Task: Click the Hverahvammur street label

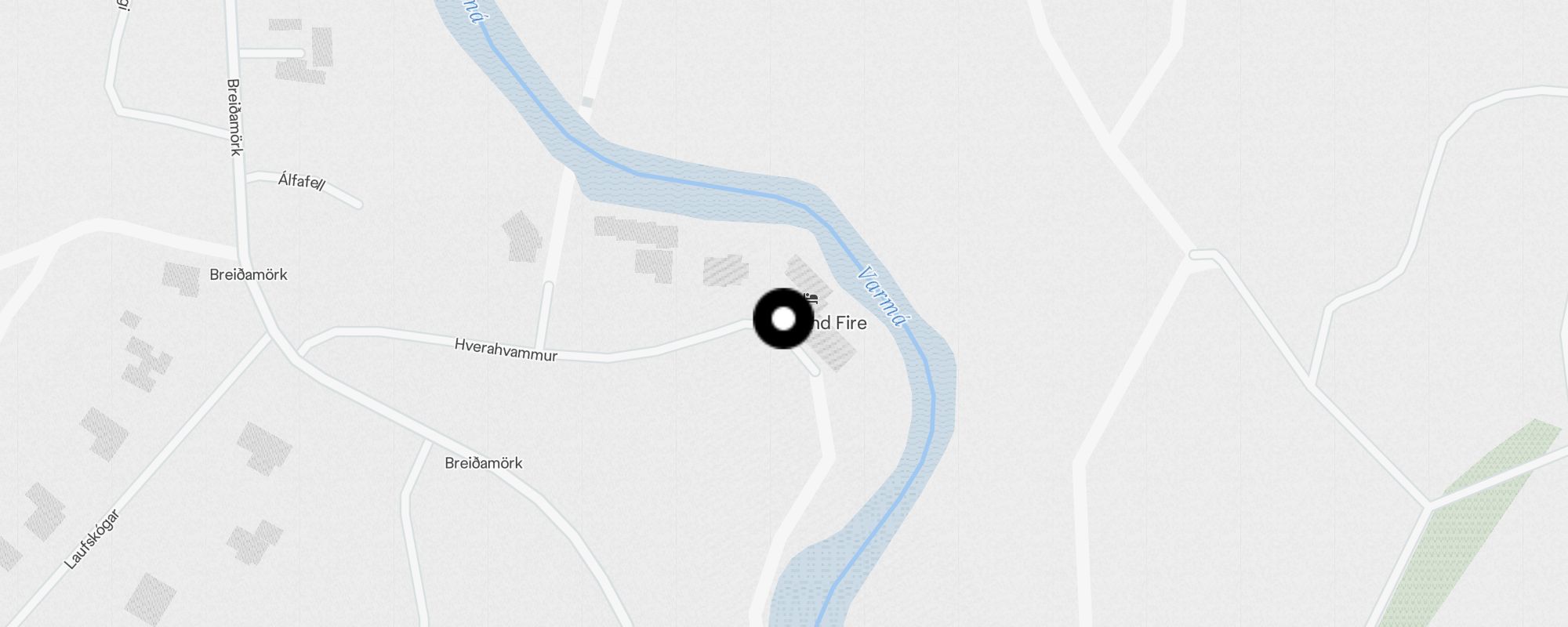Action: tap(506, 350)
